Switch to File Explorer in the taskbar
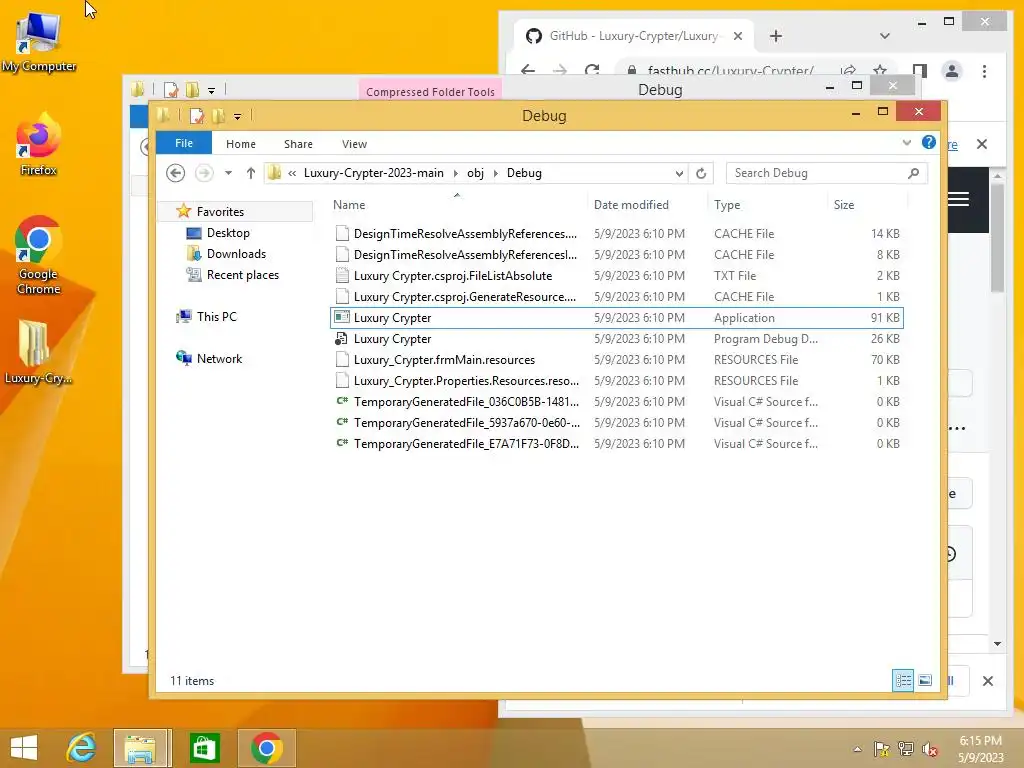This screenshot has width=1024, height=768. (x=141, y=748)
